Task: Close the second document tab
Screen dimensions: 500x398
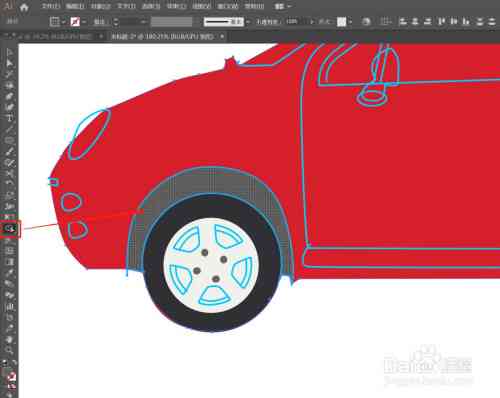Action: [222, 36]
